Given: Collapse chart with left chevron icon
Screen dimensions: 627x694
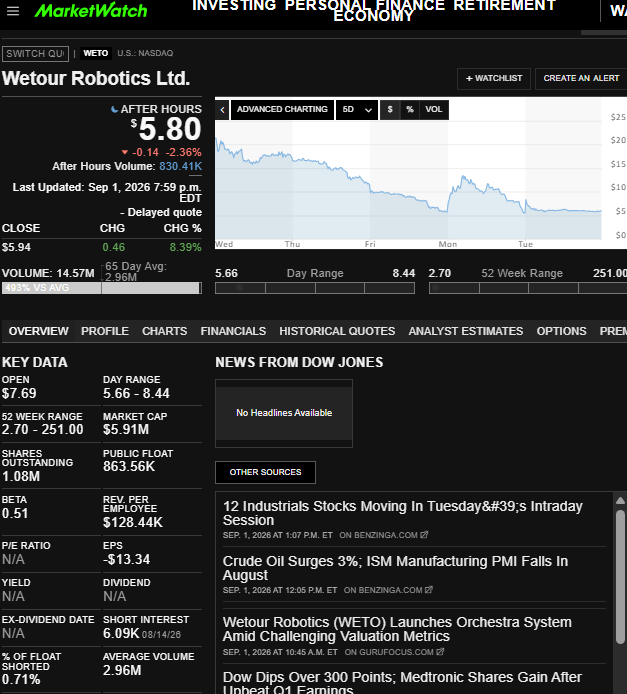Looking at the screenshot, I should point(223,110).
